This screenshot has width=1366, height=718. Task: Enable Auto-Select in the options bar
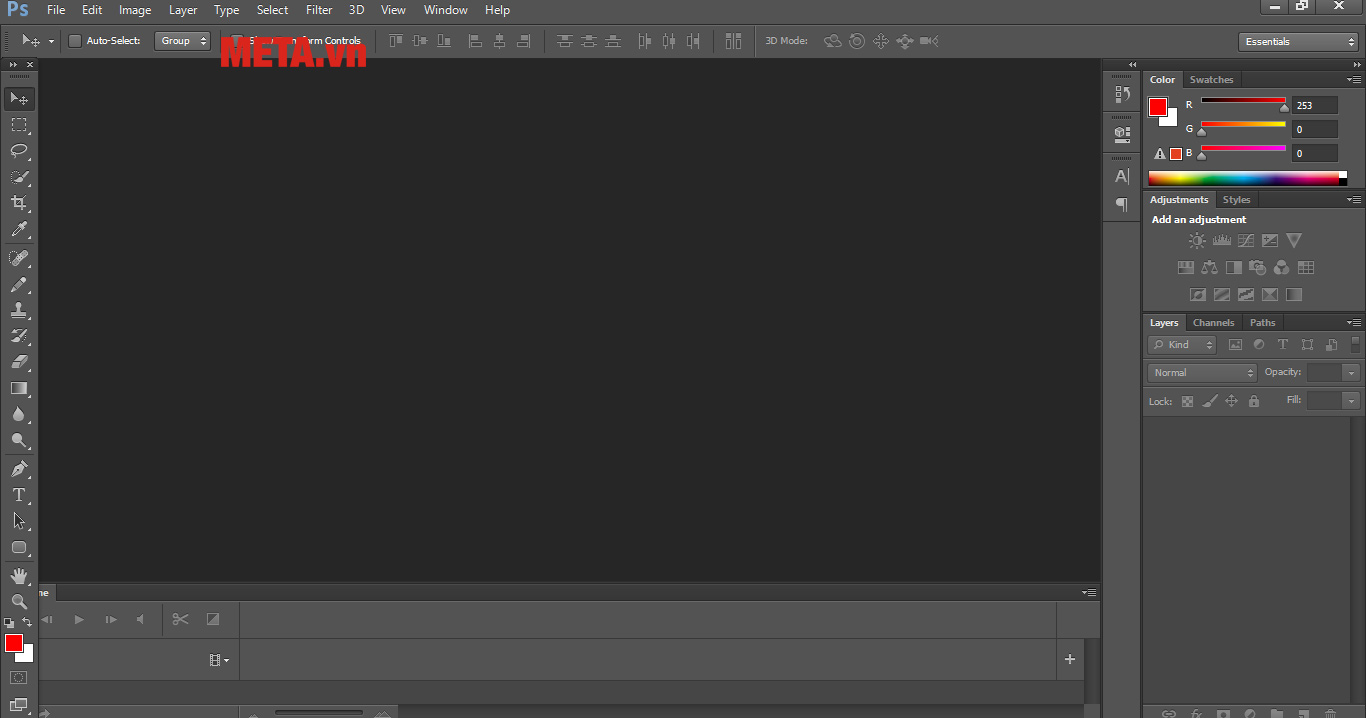tap(75, 41)
